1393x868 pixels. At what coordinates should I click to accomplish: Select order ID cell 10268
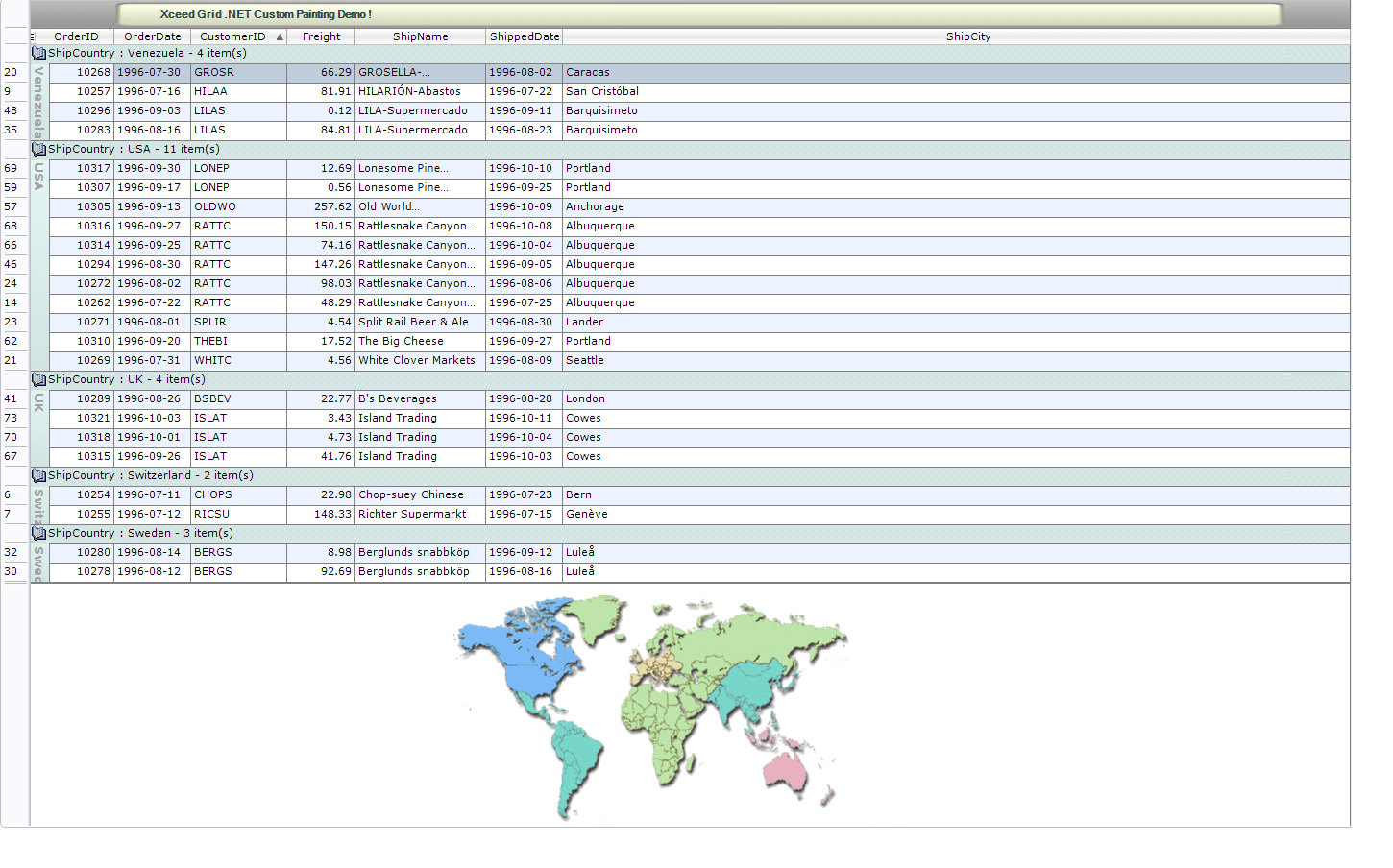[82, 73]
